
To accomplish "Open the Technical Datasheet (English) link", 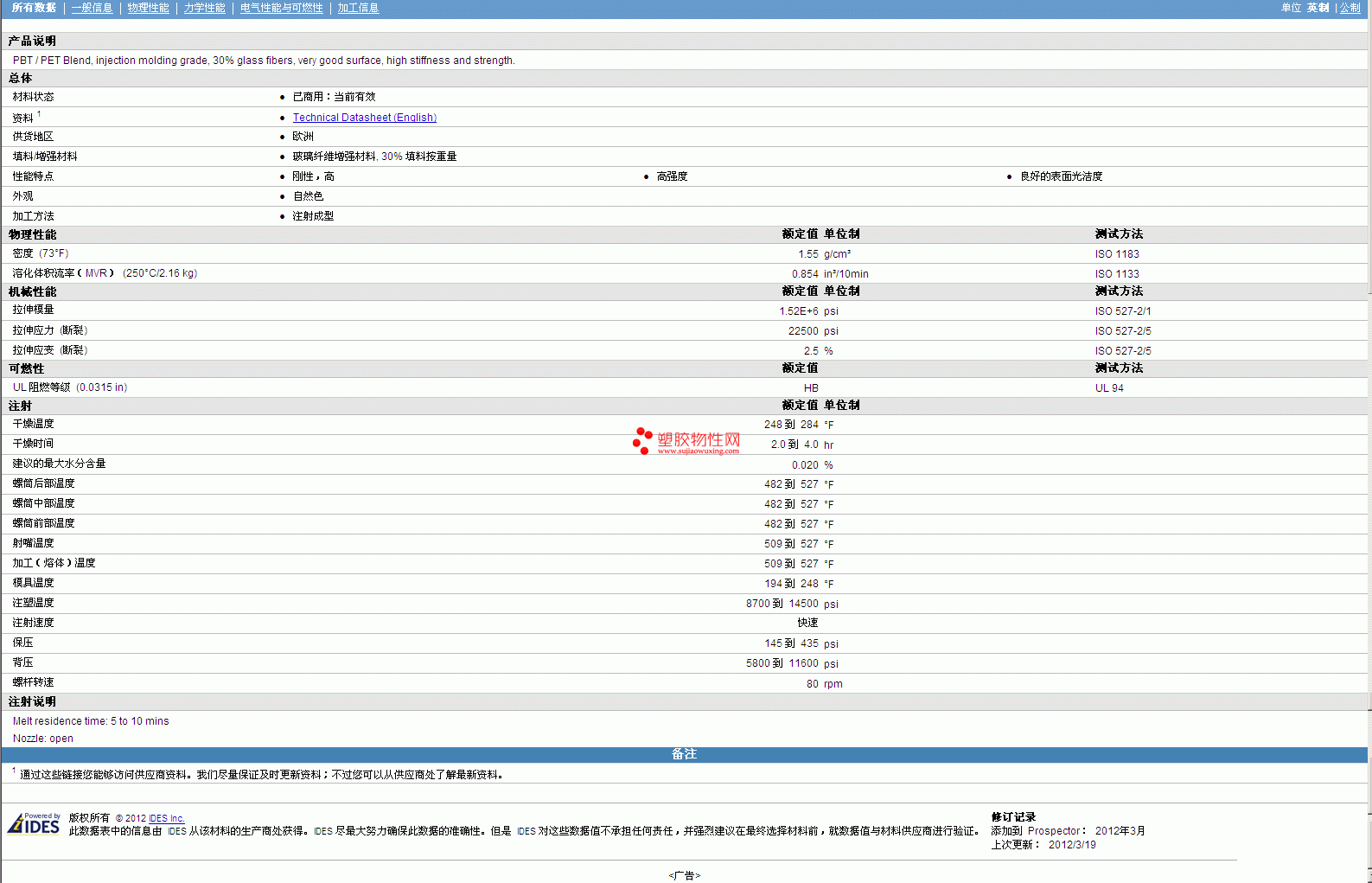I will (x=364, y=118).
